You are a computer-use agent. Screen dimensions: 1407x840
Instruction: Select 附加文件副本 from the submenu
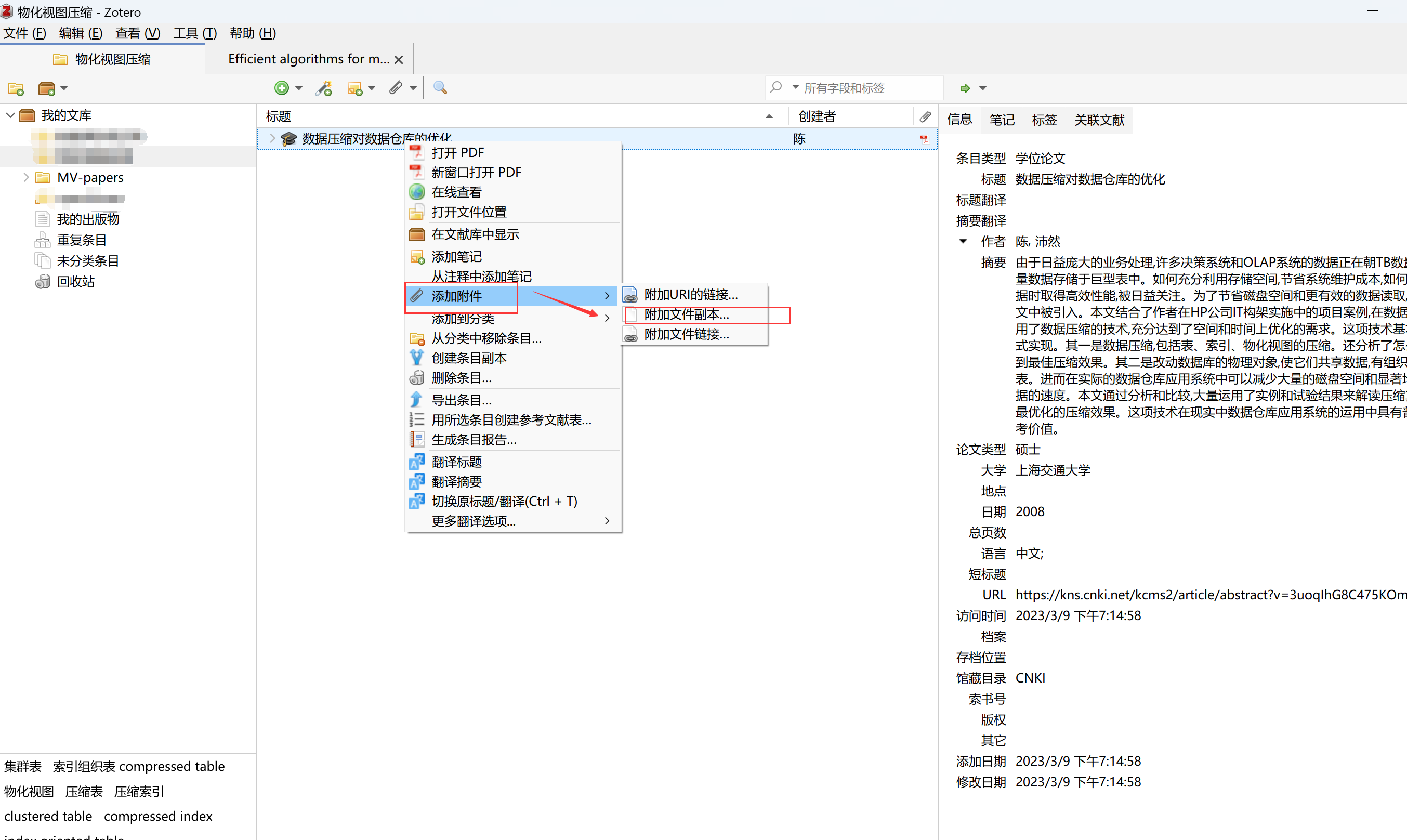click(687, 314)
